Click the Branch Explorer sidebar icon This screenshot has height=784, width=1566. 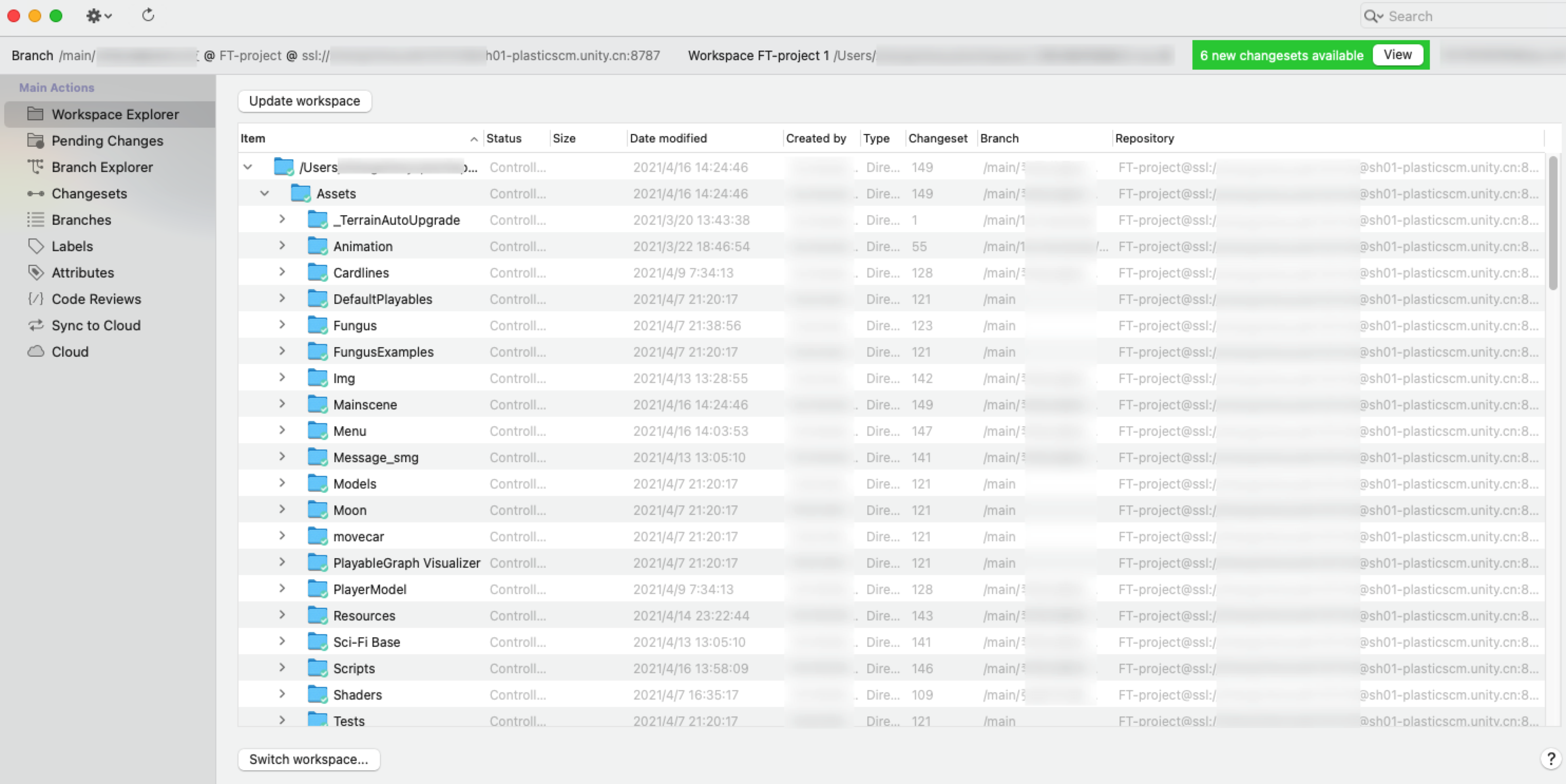(36, 167)
